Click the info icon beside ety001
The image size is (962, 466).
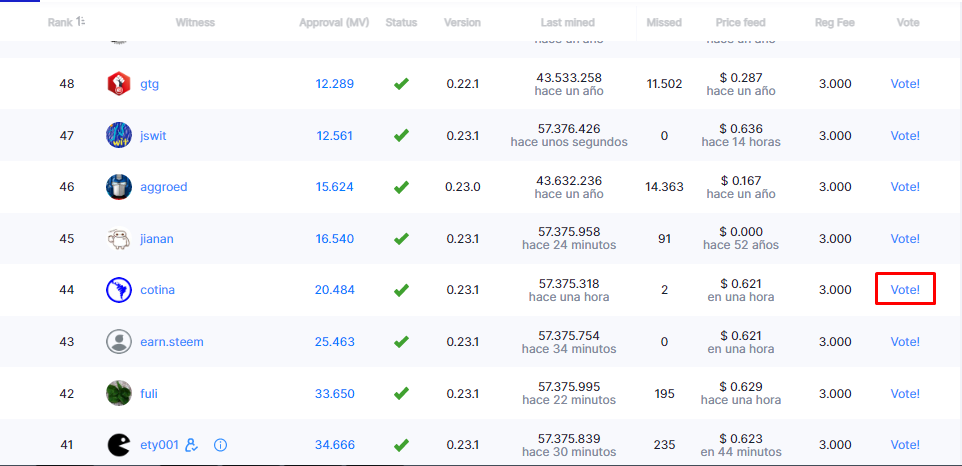pyautogui.click(x=221, y=445)
